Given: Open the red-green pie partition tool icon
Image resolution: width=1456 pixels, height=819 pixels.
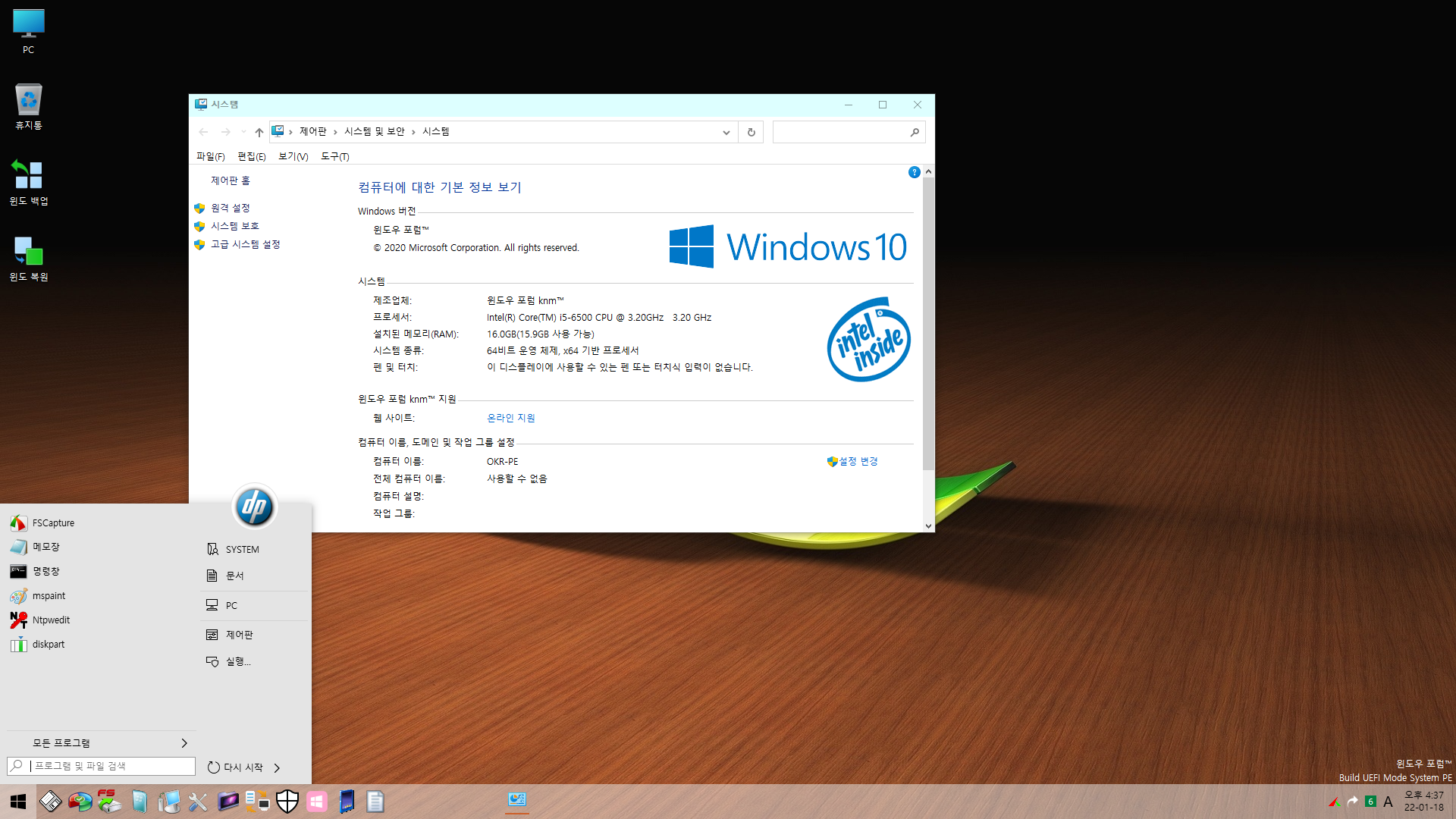Looking at the screenshot, I should (x=80, y=802).
